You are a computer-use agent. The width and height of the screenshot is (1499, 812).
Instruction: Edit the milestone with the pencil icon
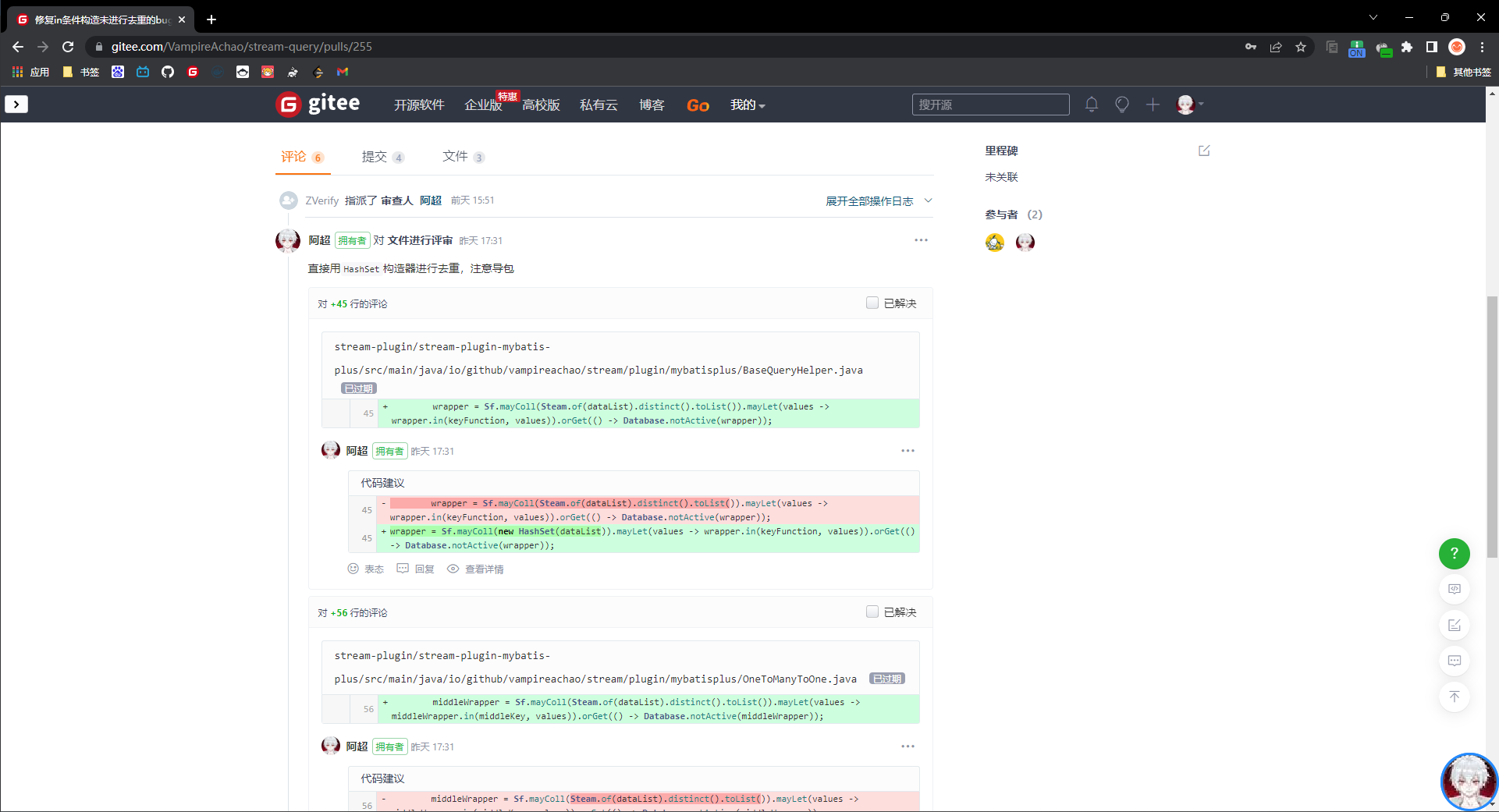coord(1204,151)
